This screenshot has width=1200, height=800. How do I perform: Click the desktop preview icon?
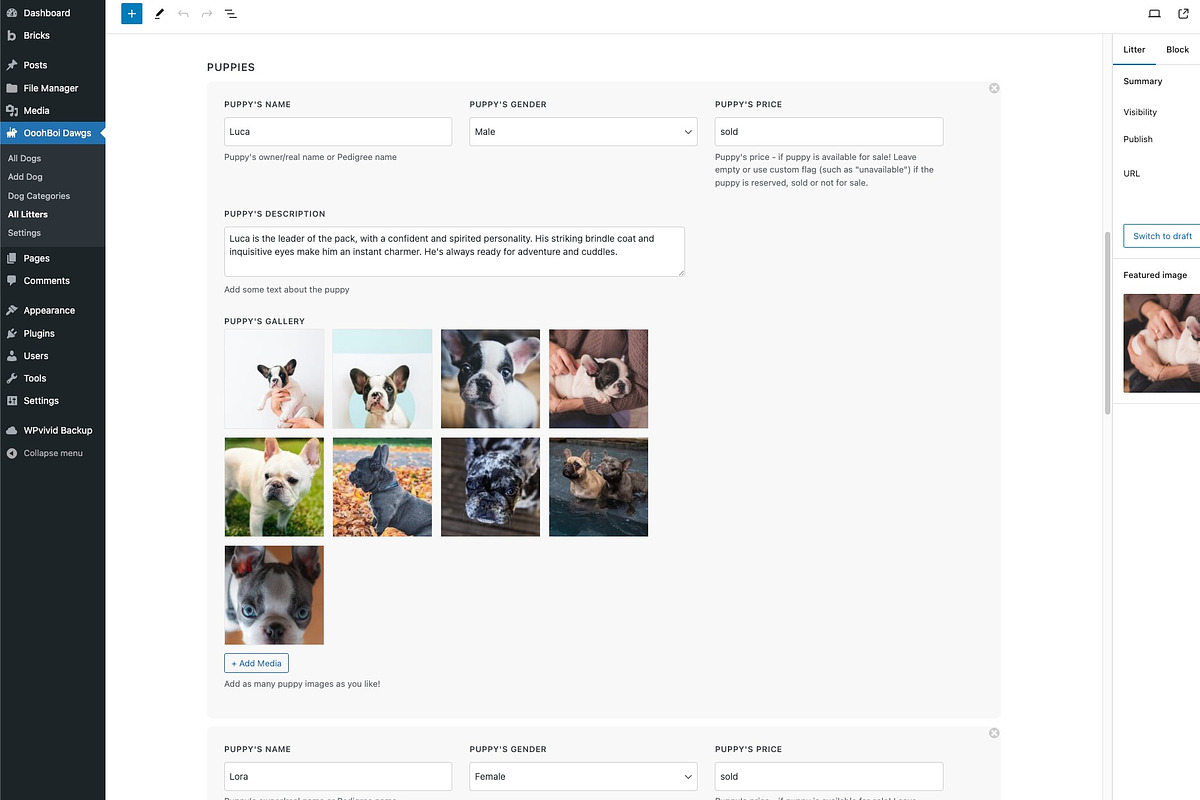[1154, 14]
